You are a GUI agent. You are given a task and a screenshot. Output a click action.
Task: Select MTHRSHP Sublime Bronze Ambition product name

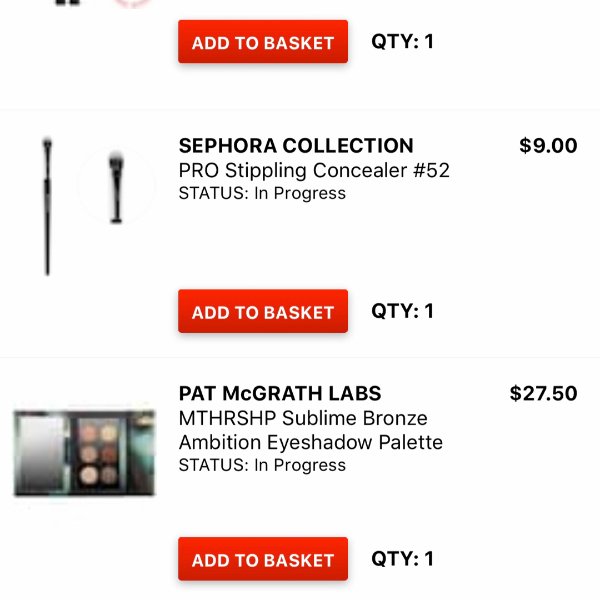coord(310,430)
